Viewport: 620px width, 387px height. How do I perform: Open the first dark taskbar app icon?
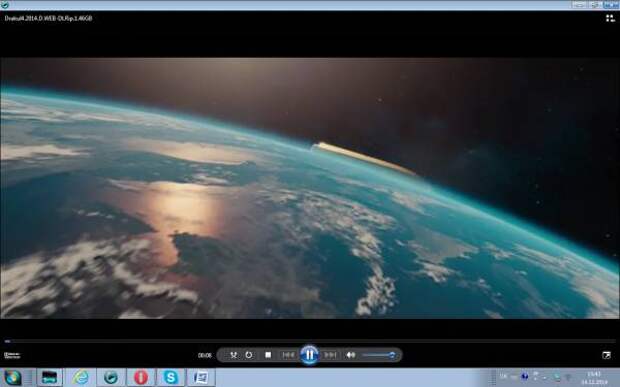[x=50, y=378]
